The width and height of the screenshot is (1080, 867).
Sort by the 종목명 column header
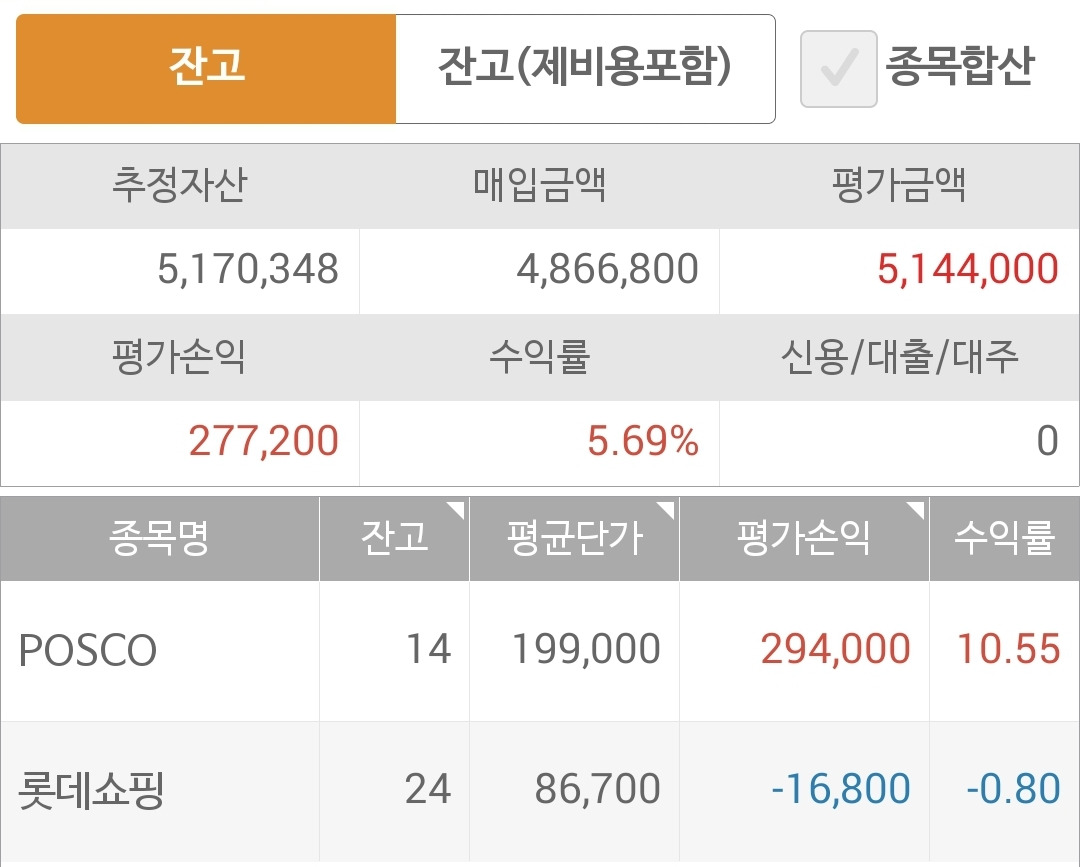159,539
